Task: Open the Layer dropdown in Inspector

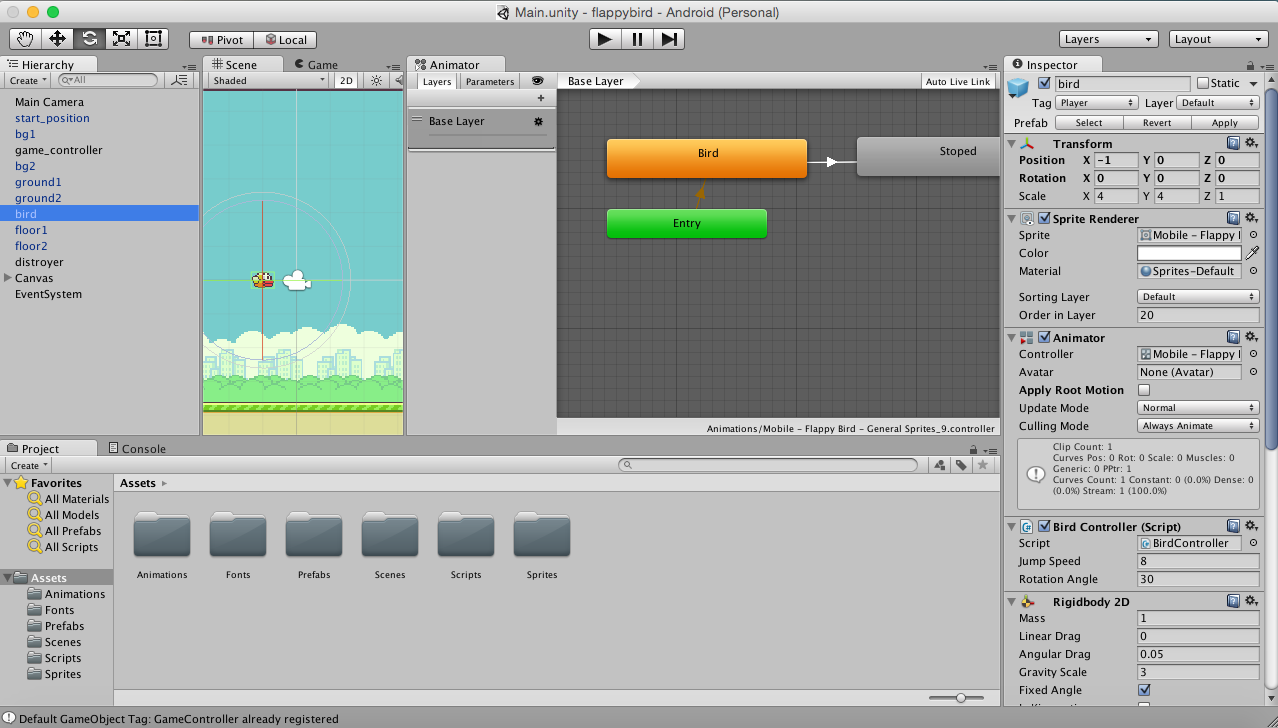Action: tap(1218, 103)
